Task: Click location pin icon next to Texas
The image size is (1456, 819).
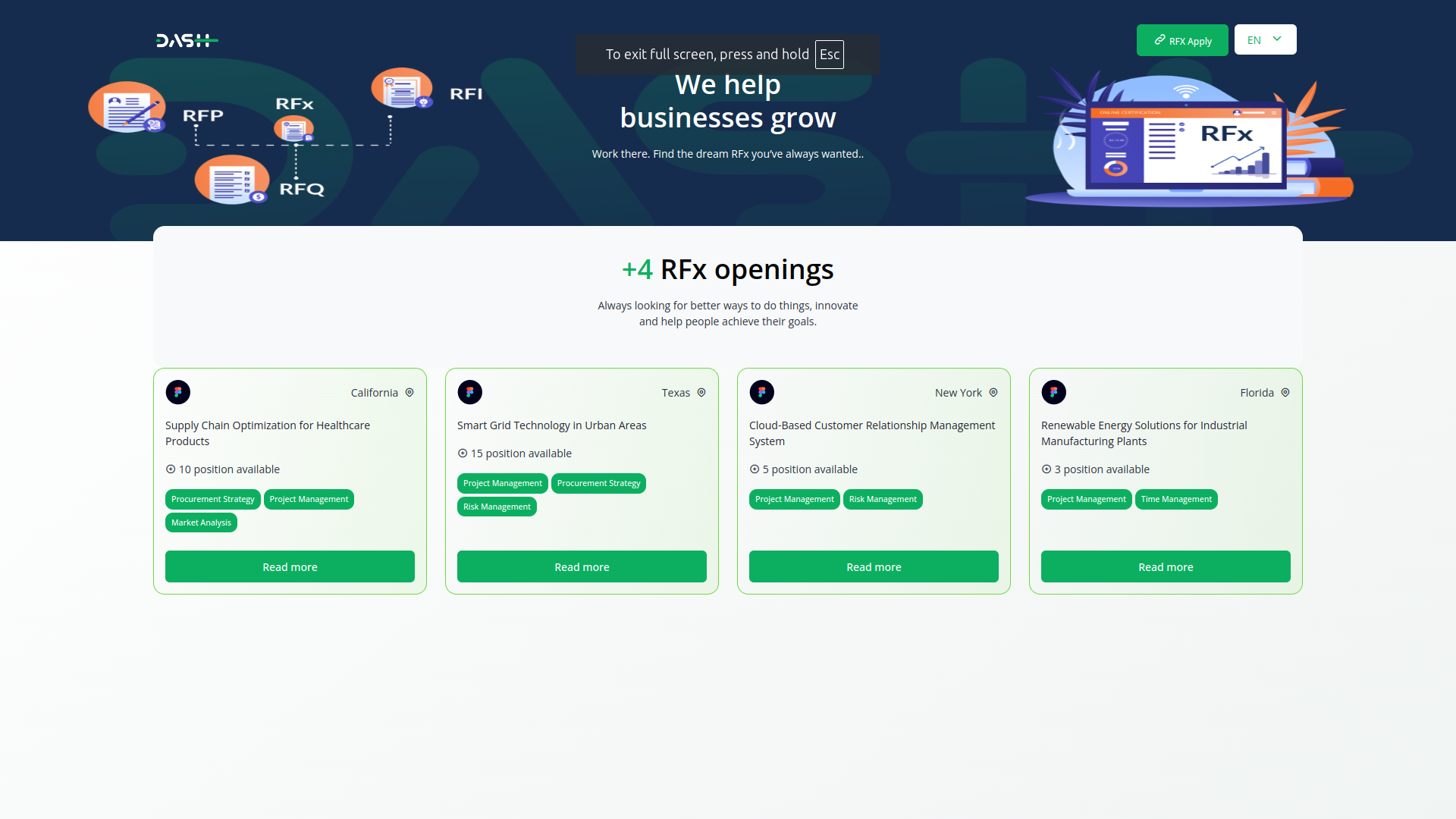Action: pyautogui.click(x=701, y=392)
